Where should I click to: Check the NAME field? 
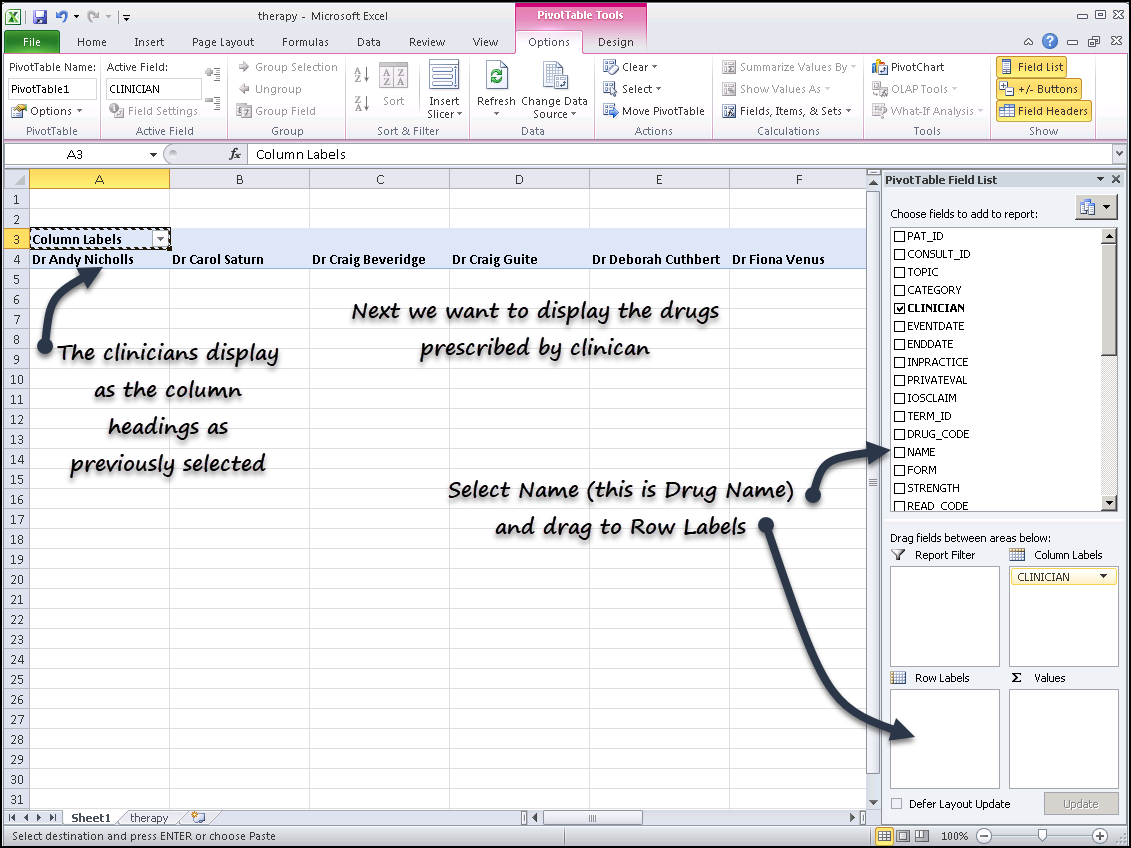tap(899, 452)
